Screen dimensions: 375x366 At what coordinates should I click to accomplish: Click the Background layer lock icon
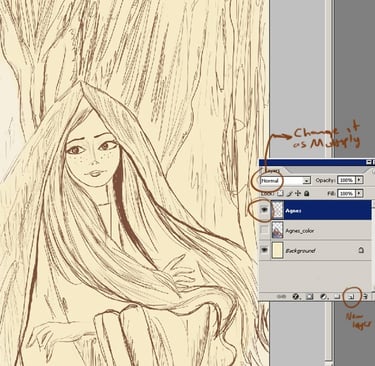(361, 250)
